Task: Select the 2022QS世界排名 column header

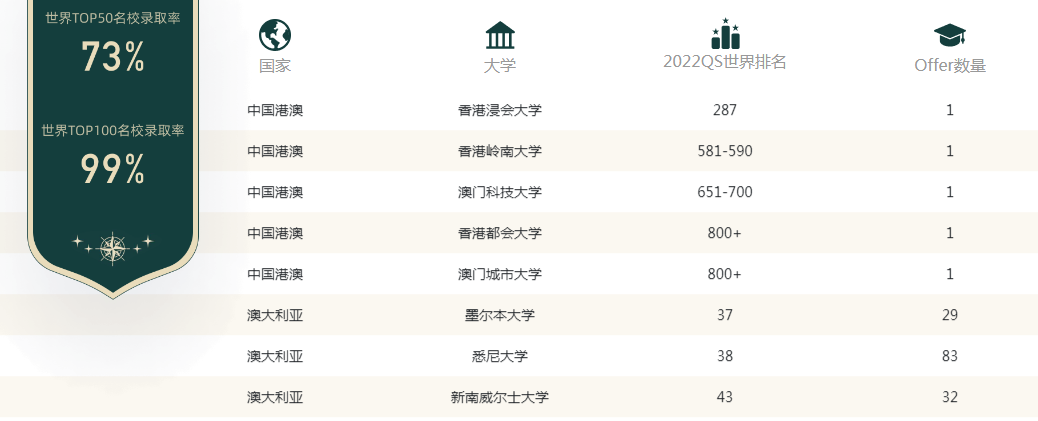Action: [x=725, y=62]
